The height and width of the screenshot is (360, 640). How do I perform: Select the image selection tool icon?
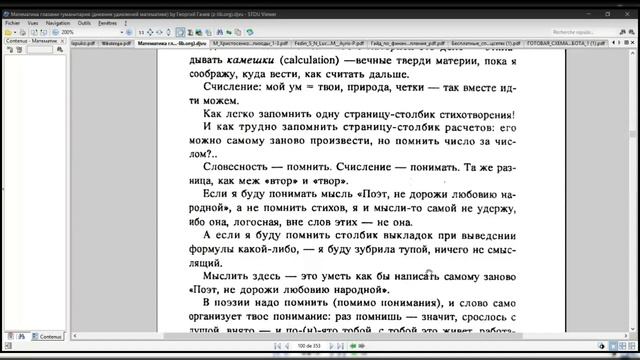pyautogui.click(x=199, y=32)
